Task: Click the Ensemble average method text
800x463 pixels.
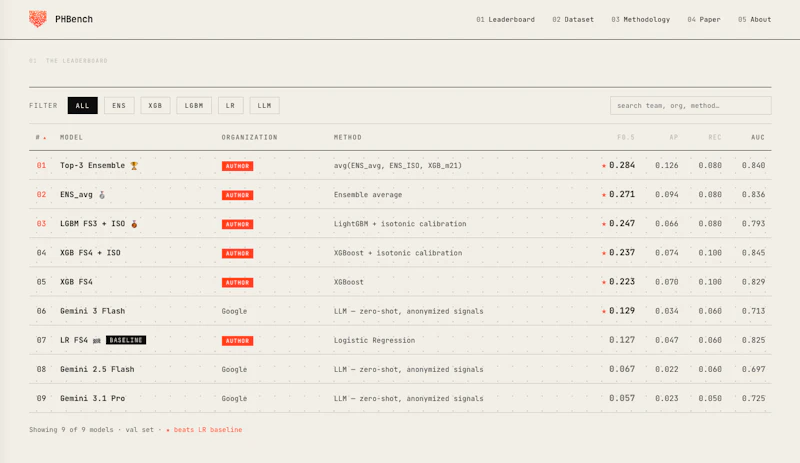Action: click(x=368, y=195)
